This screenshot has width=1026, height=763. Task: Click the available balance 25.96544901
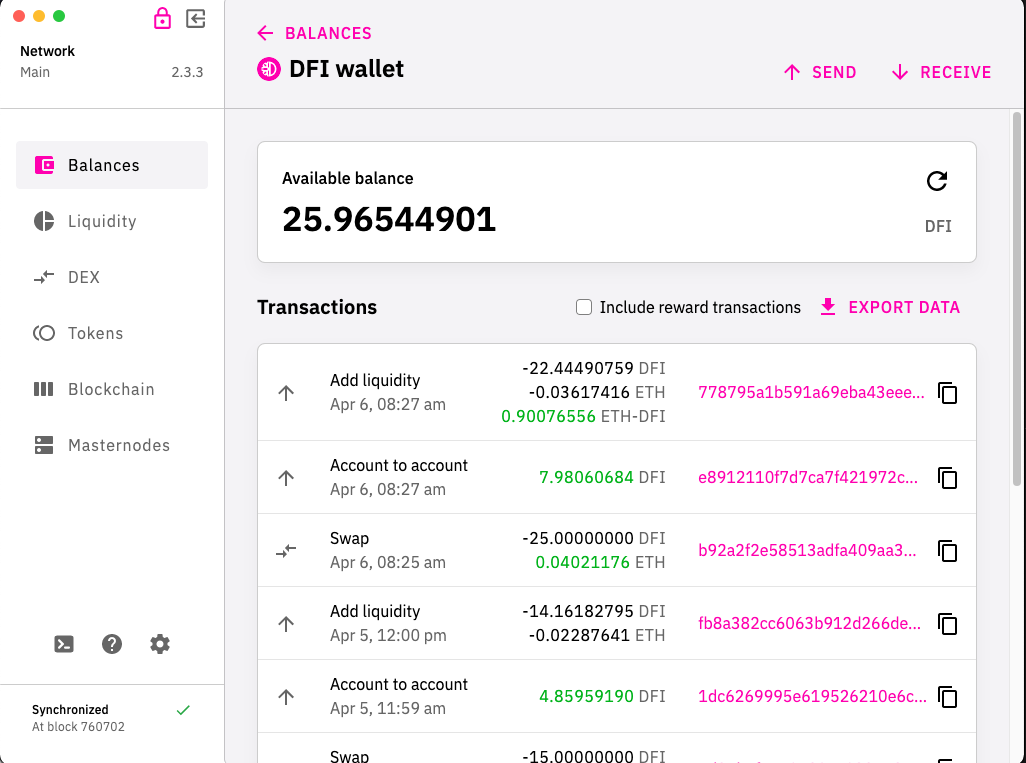(x=389, y=219)
